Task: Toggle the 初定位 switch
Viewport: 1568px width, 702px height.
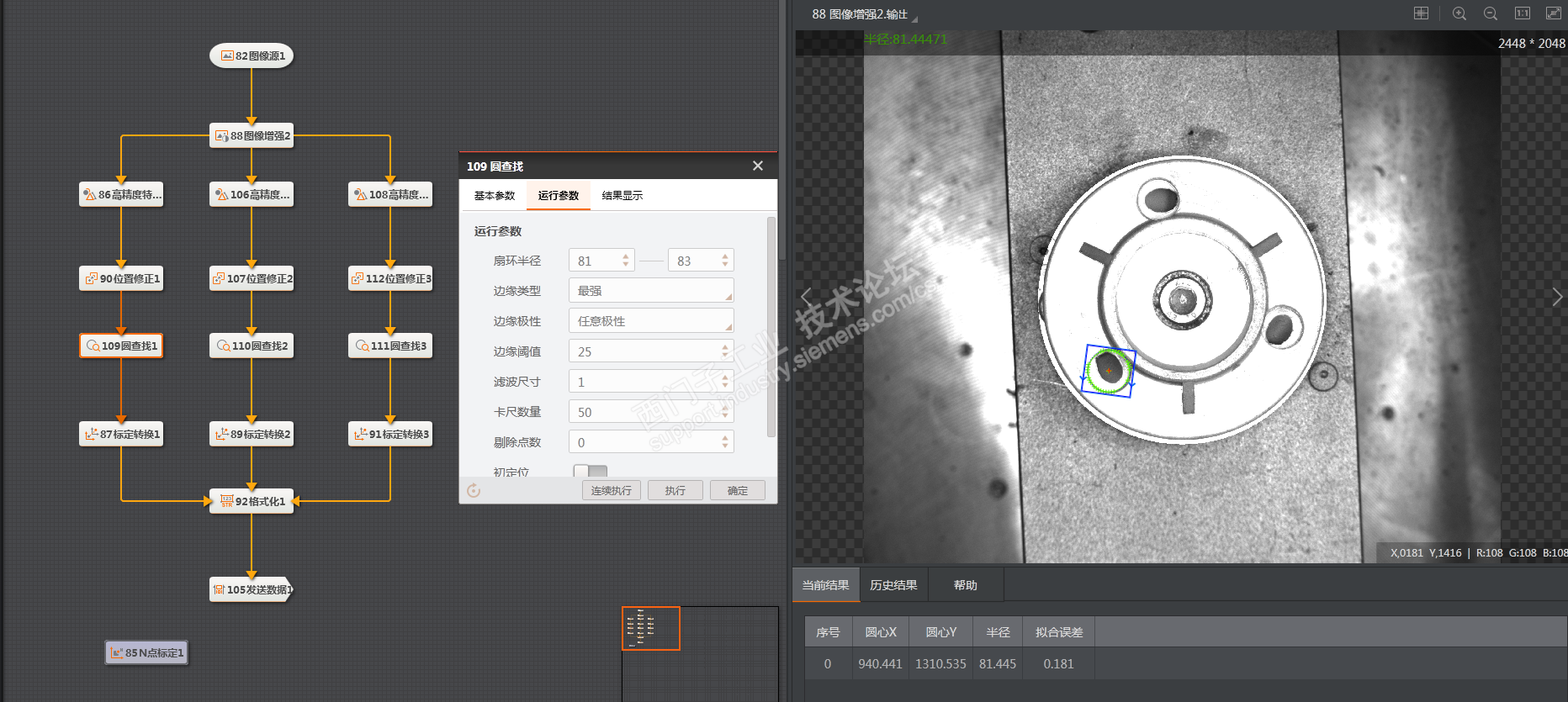Action: 590,471
